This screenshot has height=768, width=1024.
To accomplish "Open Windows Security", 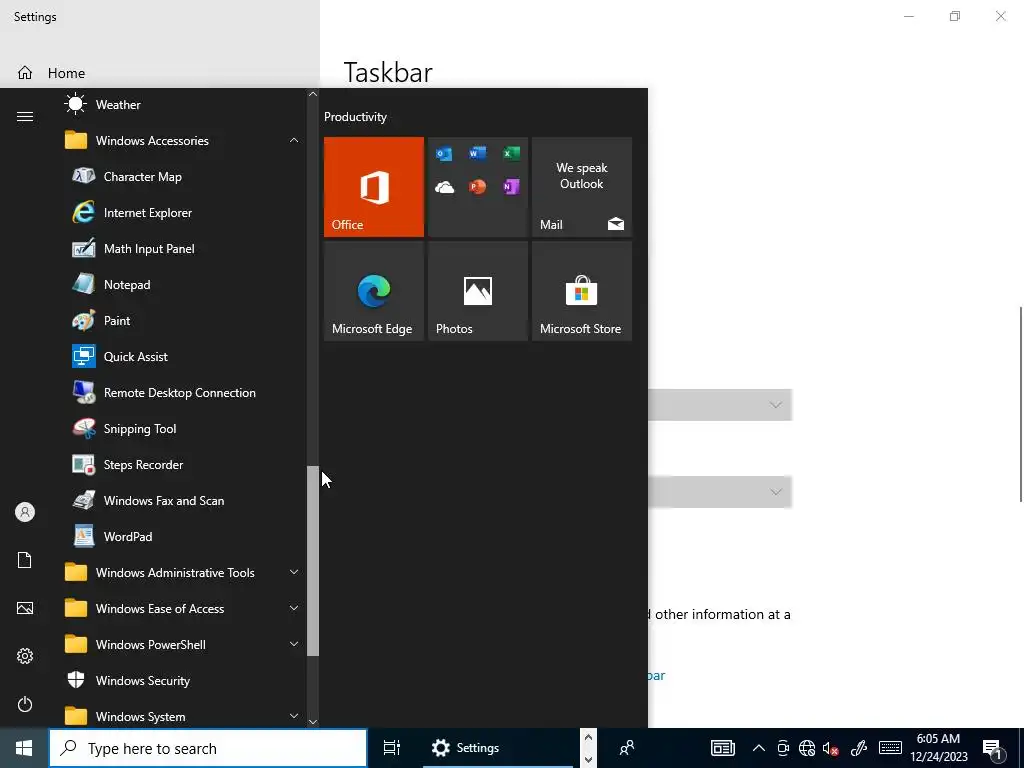I will tap(182, 680).
